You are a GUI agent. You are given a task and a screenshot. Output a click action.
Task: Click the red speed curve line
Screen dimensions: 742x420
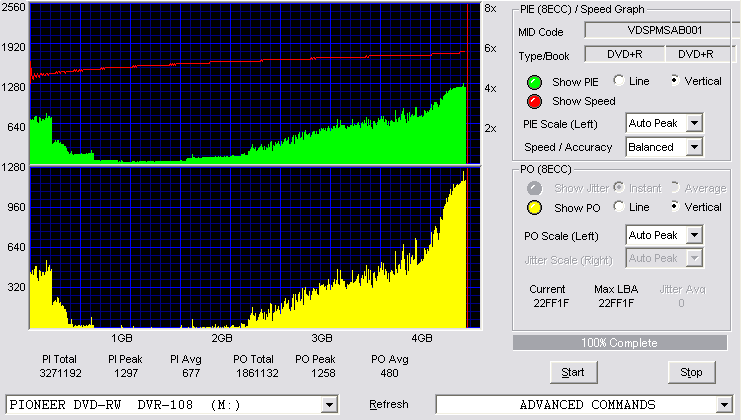[246, 61]
